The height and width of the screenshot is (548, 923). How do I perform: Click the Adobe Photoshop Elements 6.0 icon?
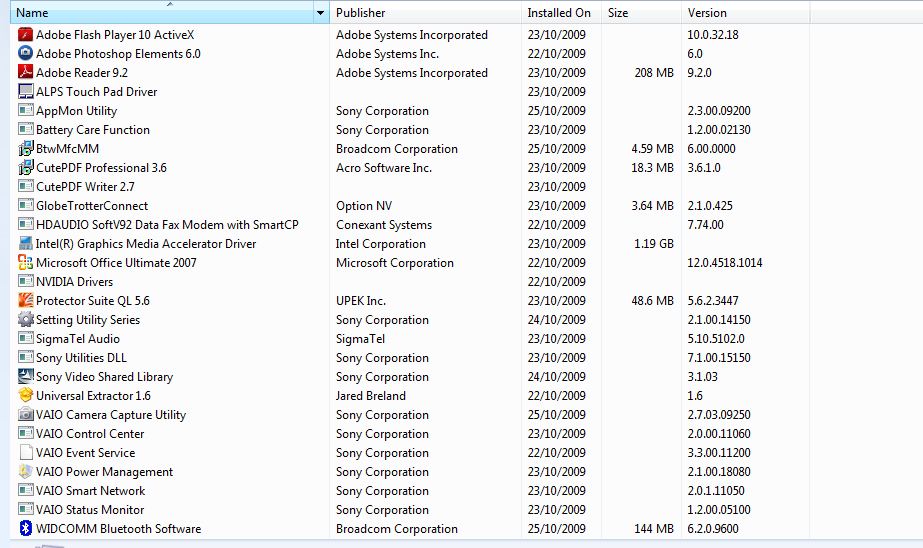(x=25, y=54)
